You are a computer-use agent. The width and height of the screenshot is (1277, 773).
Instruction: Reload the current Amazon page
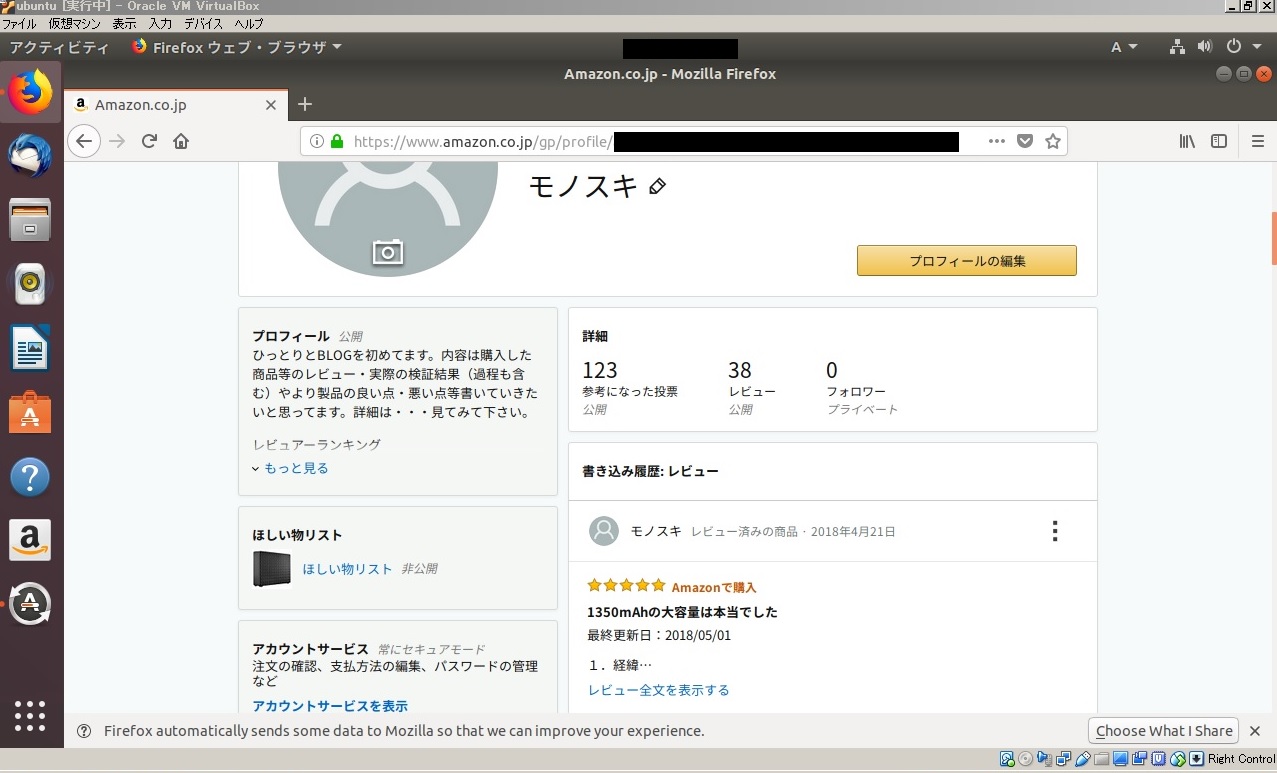(x=149, y=141)
